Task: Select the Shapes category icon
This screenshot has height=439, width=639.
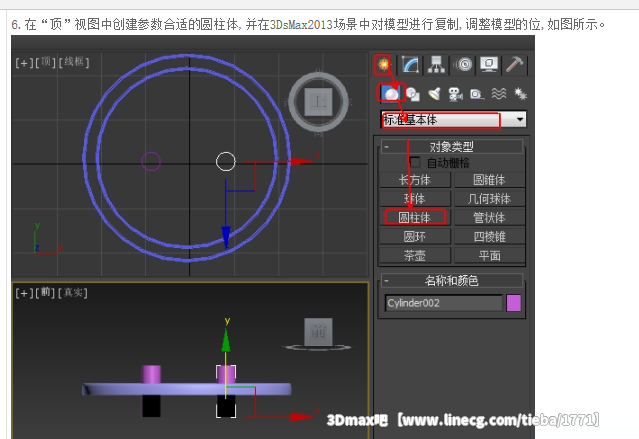Action: click(413, 94)
